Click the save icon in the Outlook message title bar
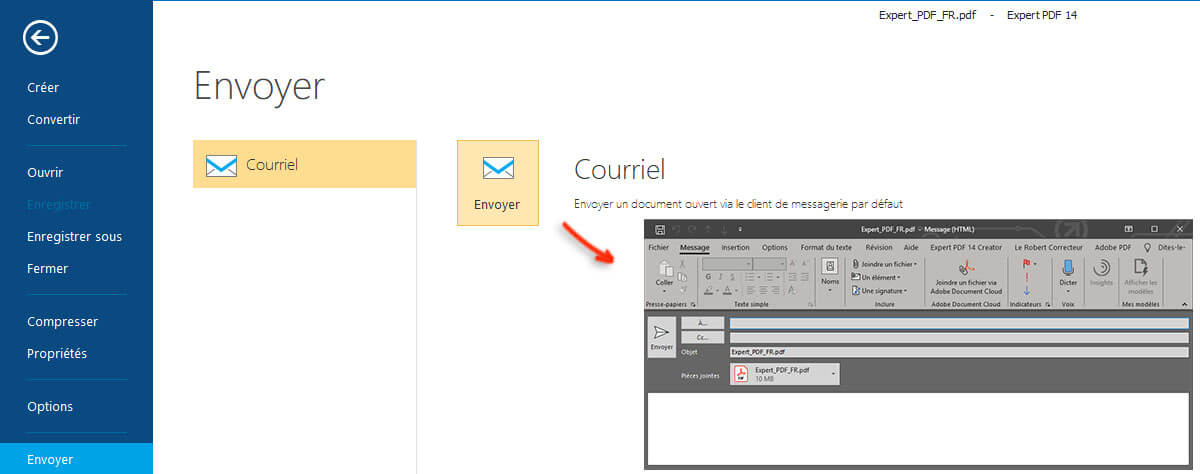The width and height of the screenshot is (1200, 474). tap(660, 229)
